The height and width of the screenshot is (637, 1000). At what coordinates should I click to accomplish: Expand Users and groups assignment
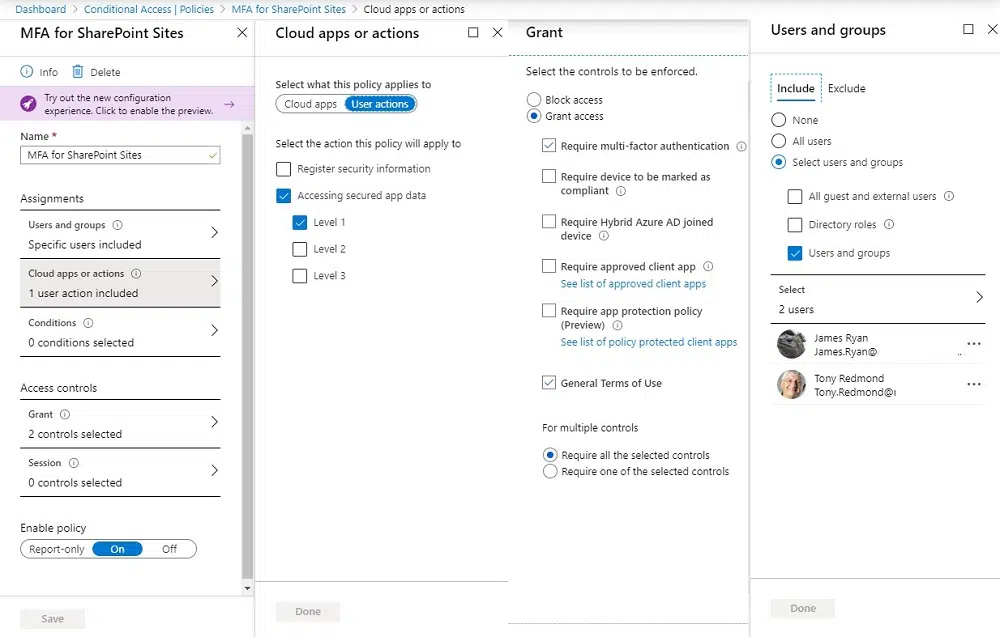tap(120, 235)
